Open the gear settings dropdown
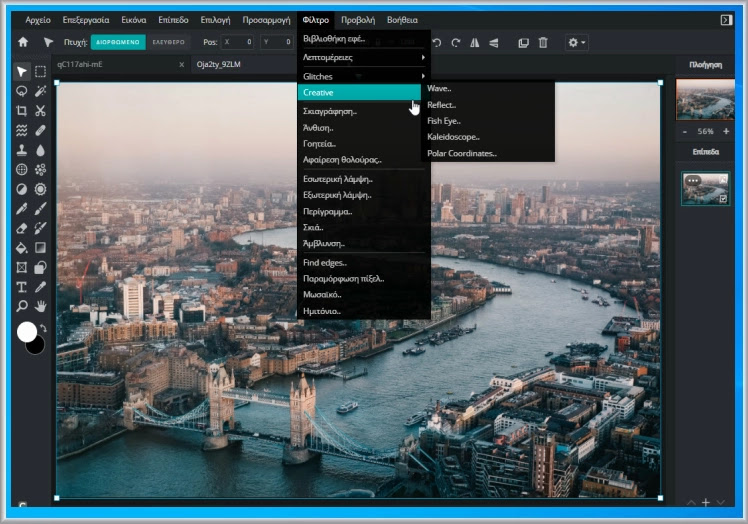 coord(576,42)
